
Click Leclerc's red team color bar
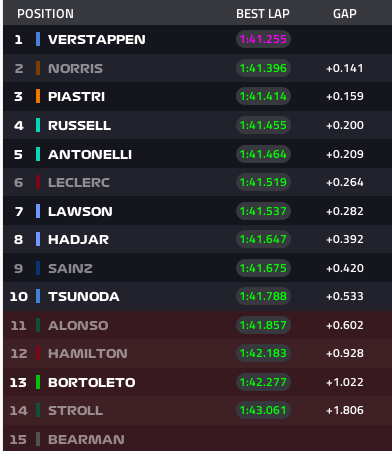38,182
